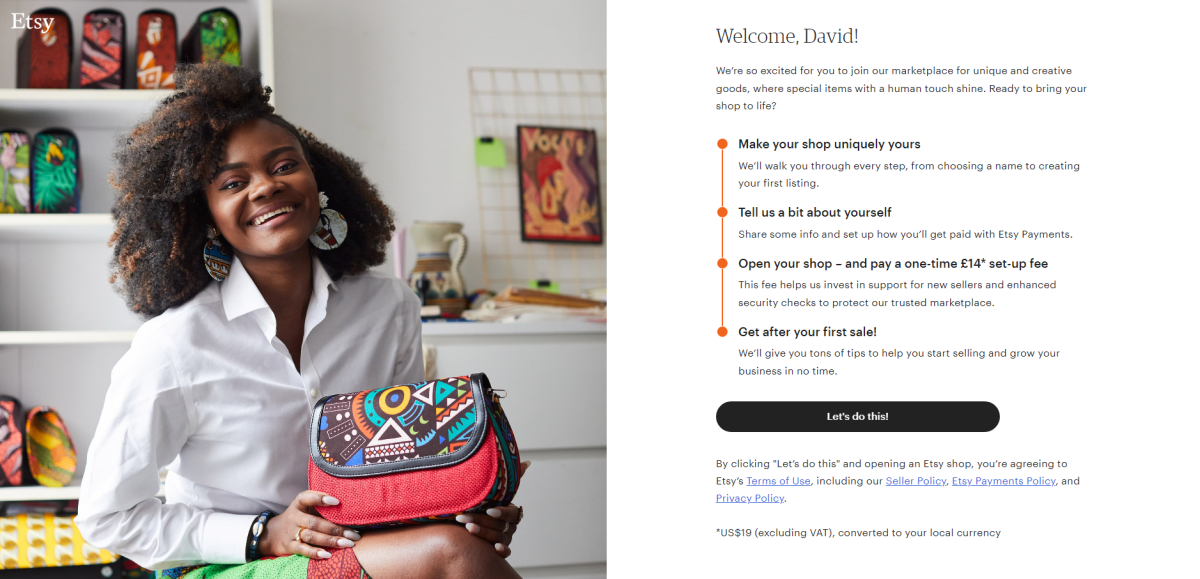Image resolution: width=1200 pixels, height=579 pixels.
Task: Select the orange step dot beside "Open your shop"
Action: click(722, 263)
